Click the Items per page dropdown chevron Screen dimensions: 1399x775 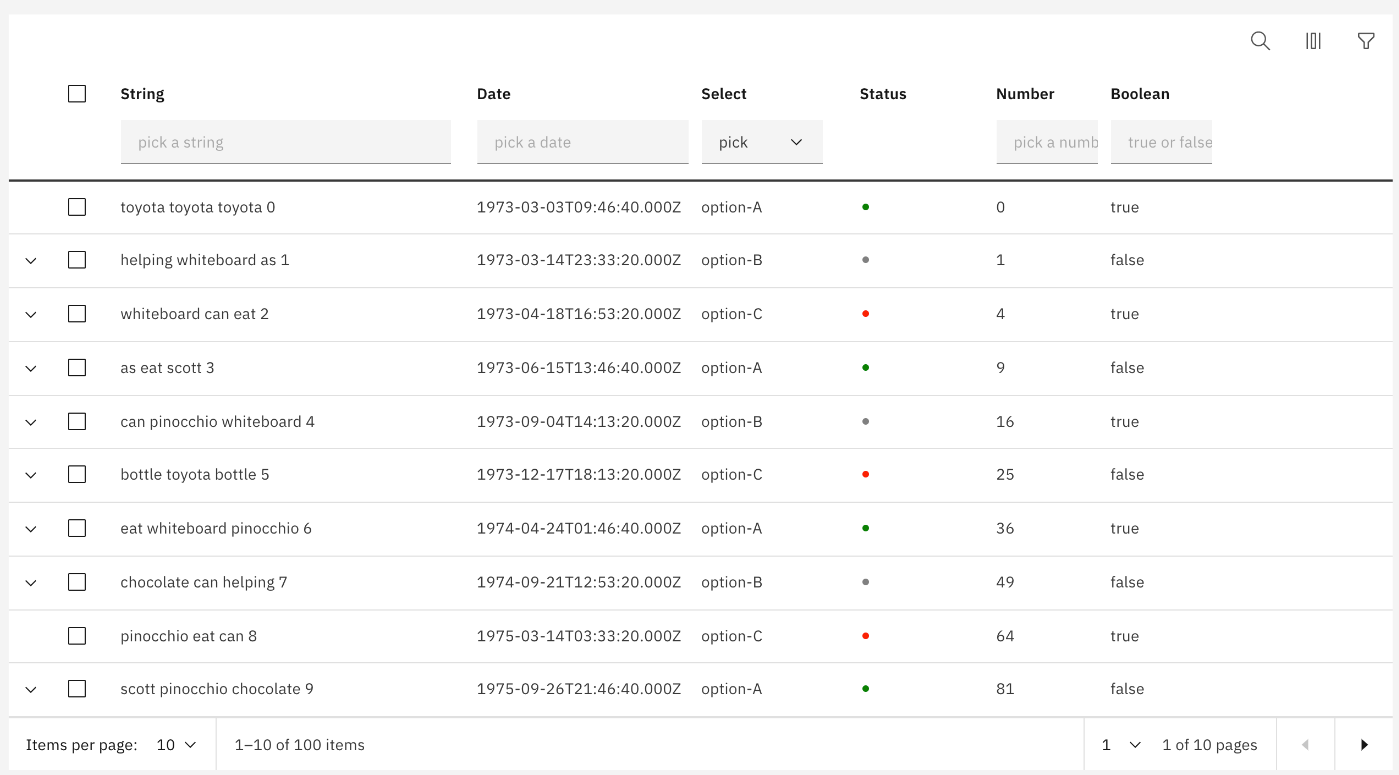point(190,744)
